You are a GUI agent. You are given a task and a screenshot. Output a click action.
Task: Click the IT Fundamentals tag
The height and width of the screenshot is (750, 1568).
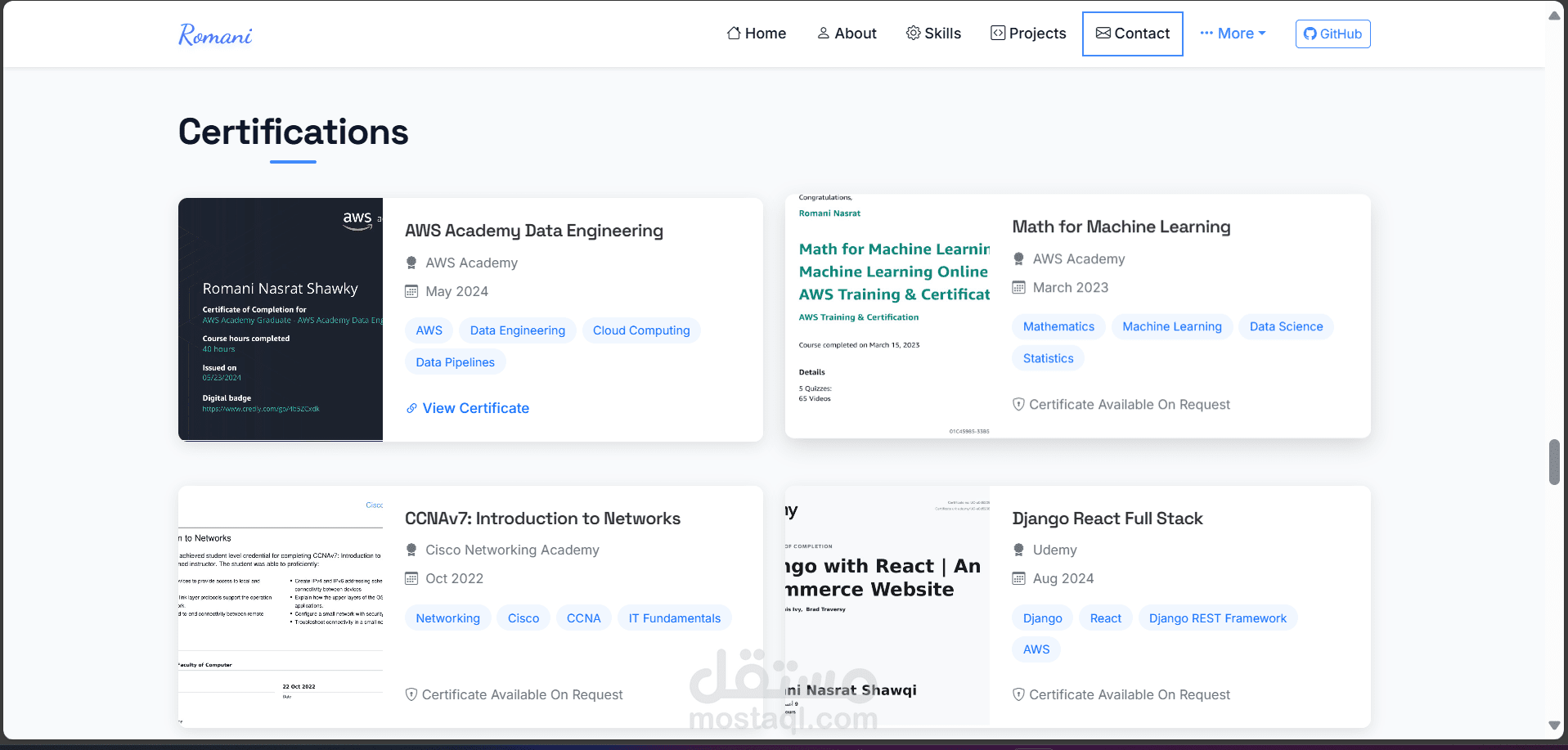675,618
